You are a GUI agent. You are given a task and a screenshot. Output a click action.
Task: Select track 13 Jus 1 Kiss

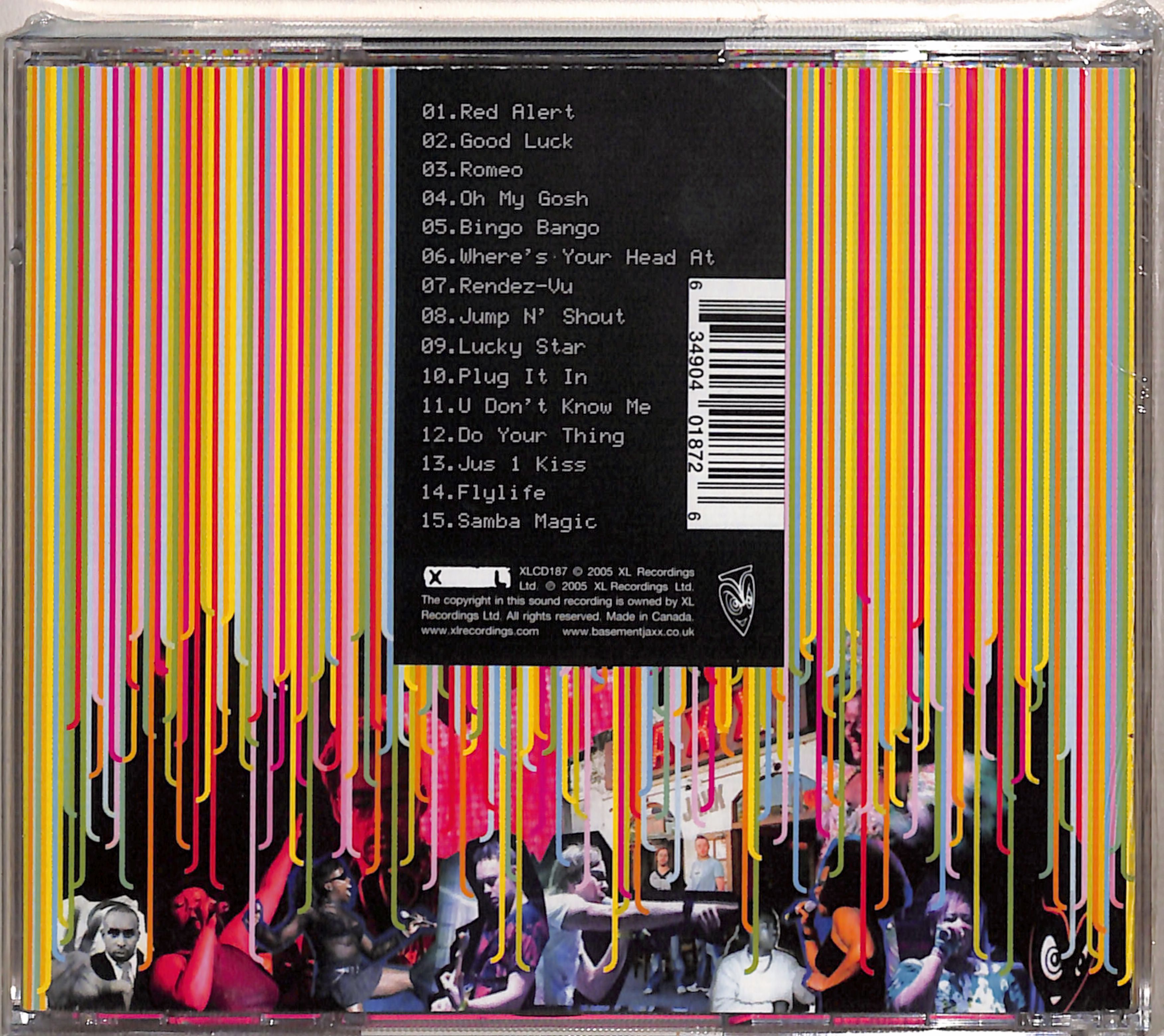pos(503,465)
